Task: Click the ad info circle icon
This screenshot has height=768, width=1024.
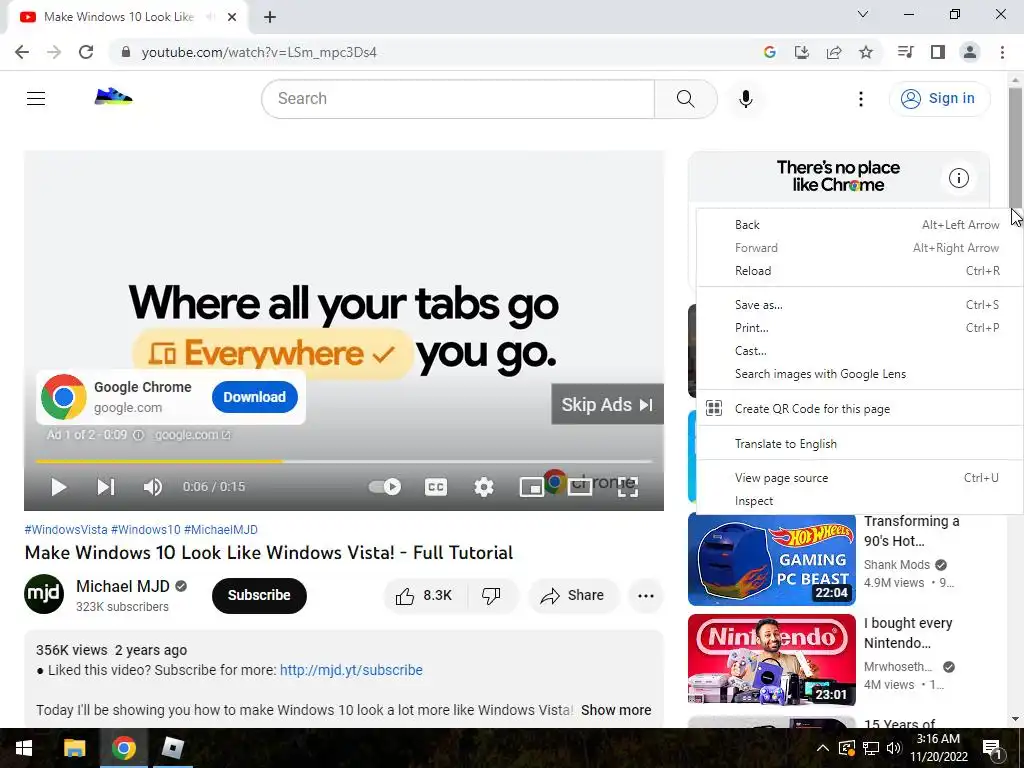Action: [959, 178]
